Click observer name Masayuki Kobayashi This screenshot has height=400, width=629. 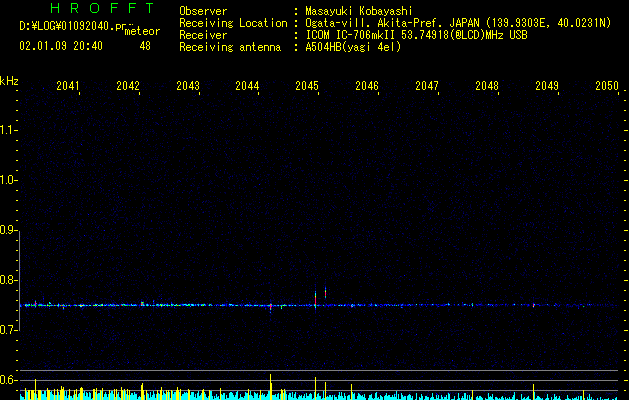pyautogui.click(x=359, y=11)
